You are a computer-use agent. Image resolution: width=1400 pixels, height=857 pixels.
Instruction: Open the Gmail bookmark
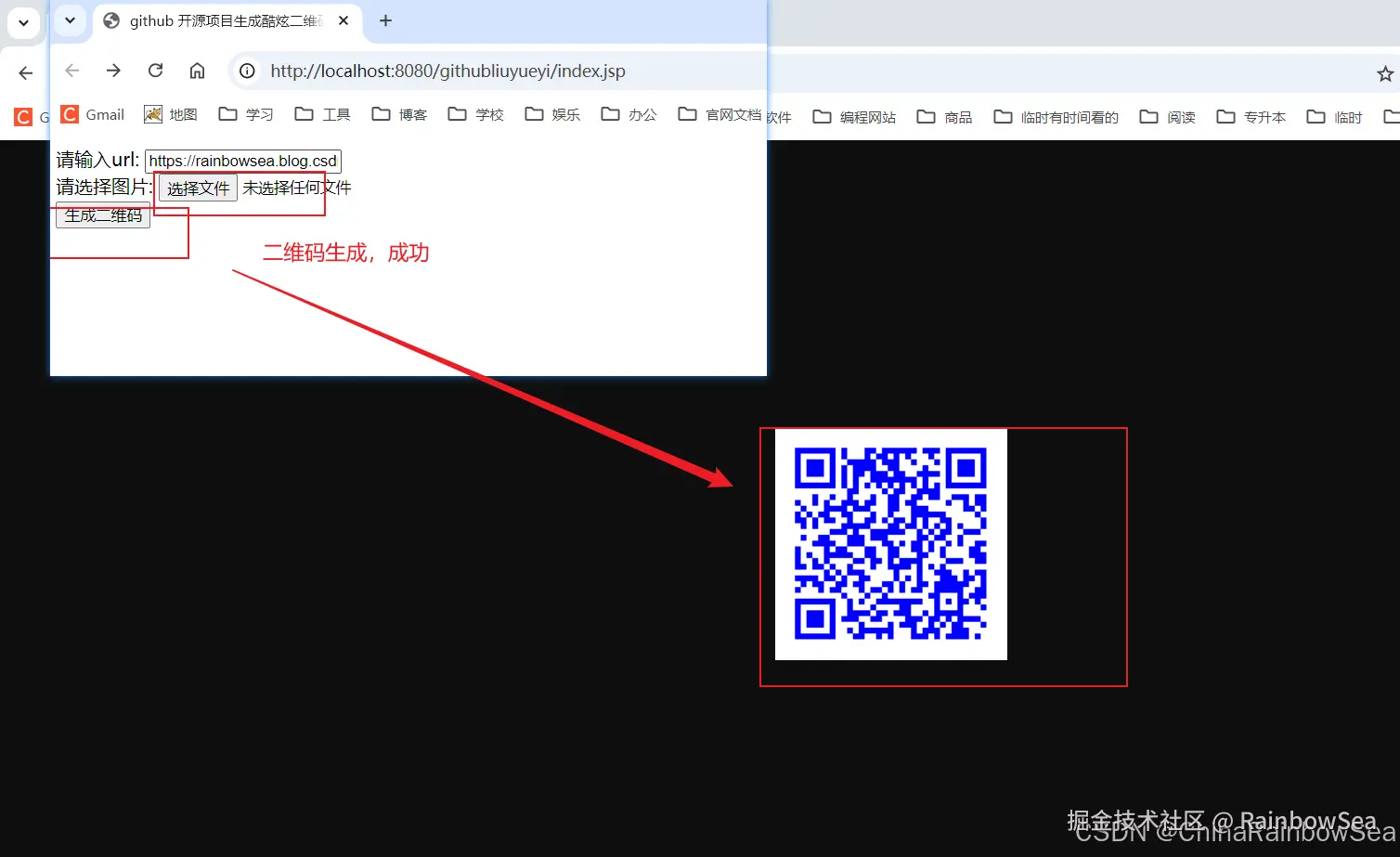pos(93,114)
